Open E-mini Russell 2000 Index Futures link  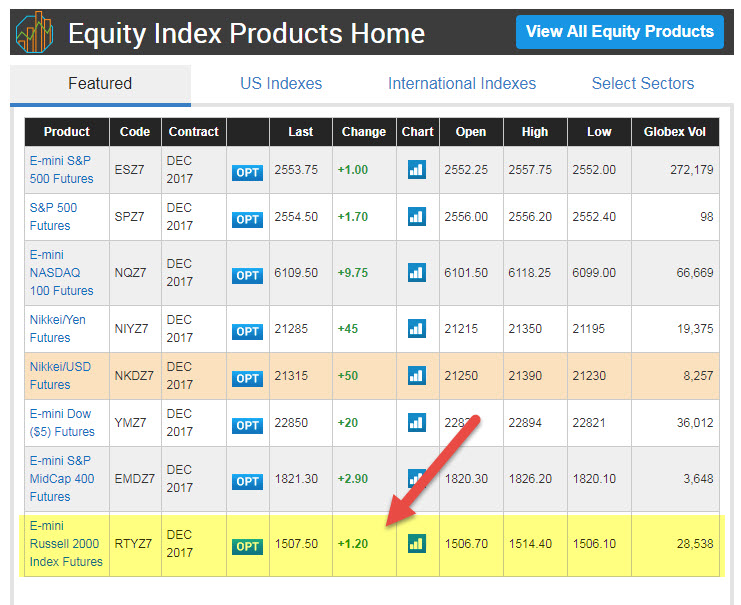tap(66, 544)
